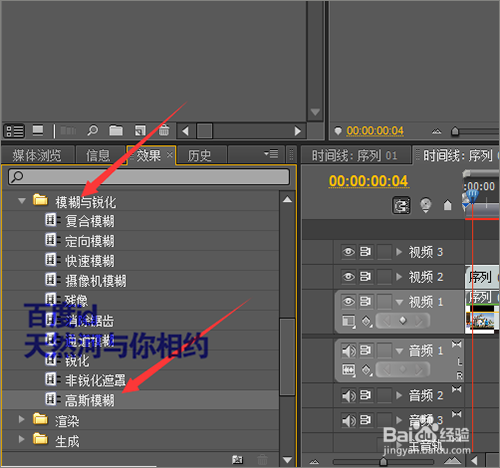Screen dimensions: 500x468
Task: Click the Set unnumbered marker icon
Action: 447,205
